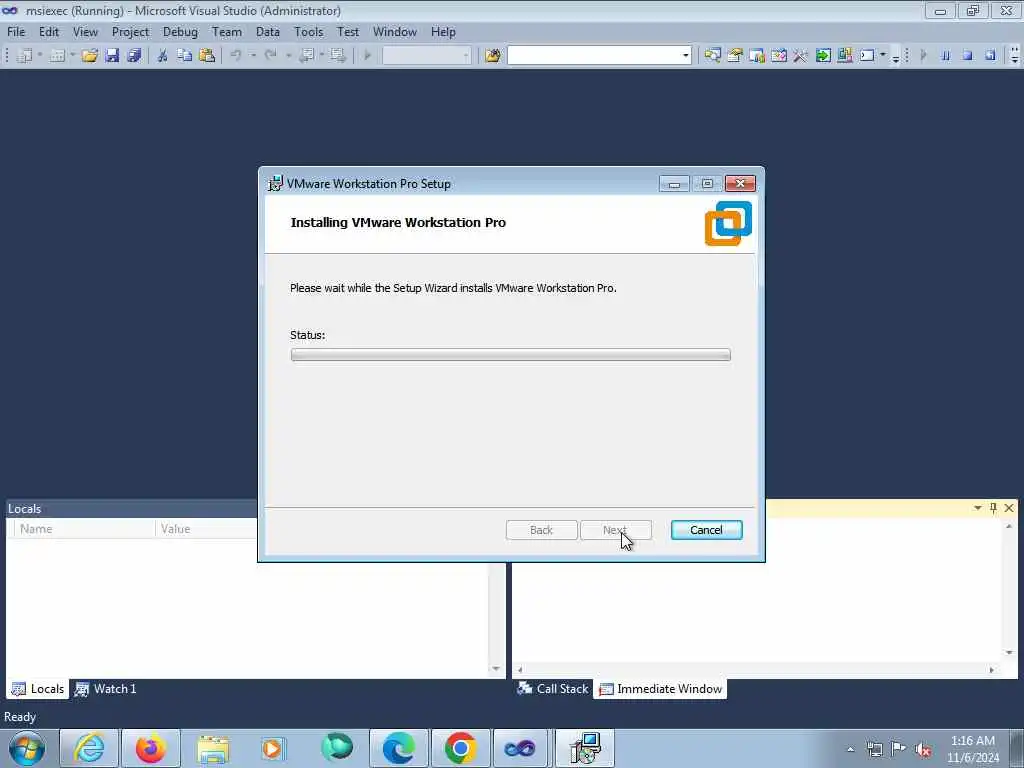This screenshot has width=1024, height=768.
Task: Open Debug toolbar options overflow arrow
Action: click(x=1014, y=57)
